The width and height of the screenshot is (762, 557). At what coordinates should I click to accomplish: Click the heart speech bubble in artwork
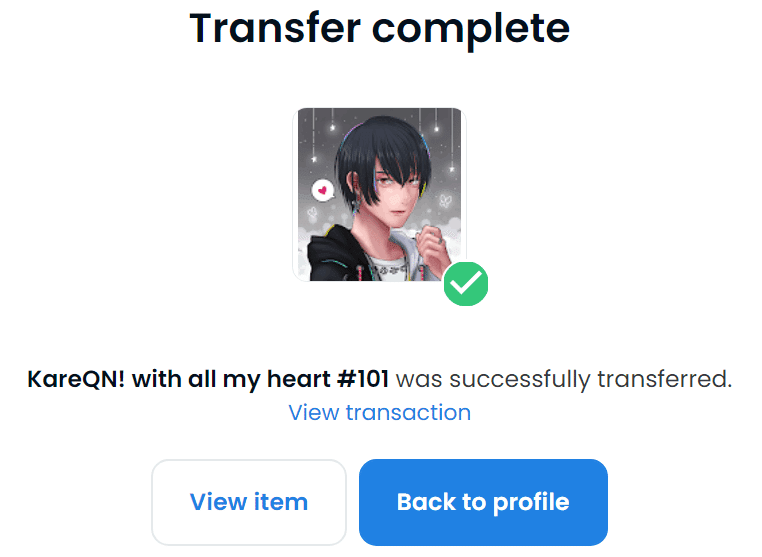323,191
